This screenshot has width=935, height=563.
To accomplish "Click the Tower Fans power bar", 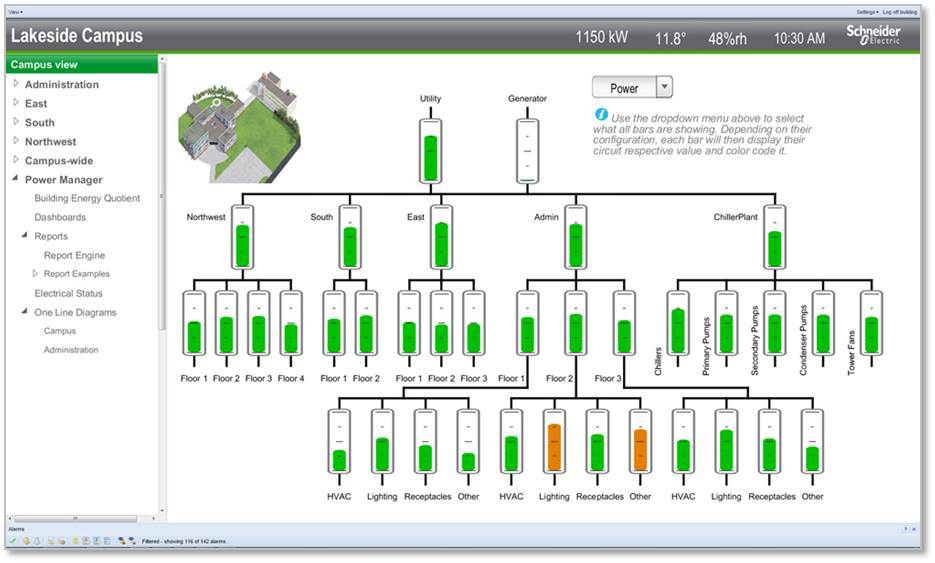I will point(871,323).
